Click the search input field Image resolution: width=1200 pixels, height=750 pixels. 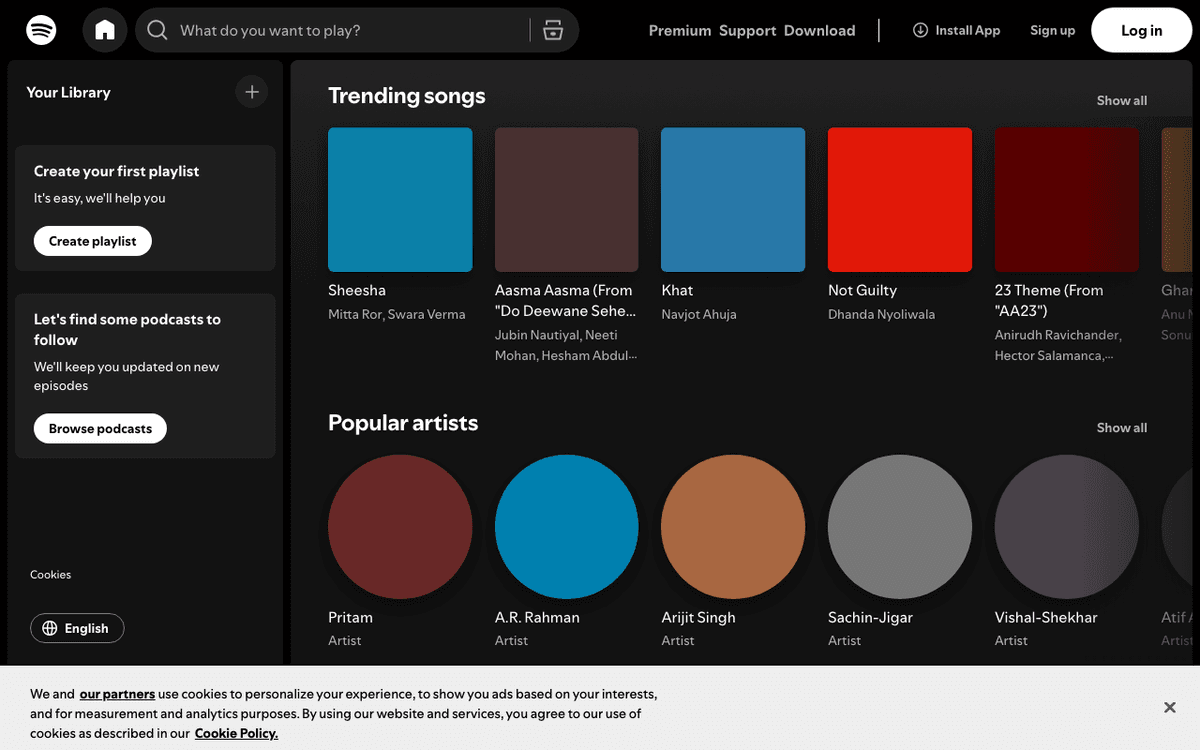330,30
